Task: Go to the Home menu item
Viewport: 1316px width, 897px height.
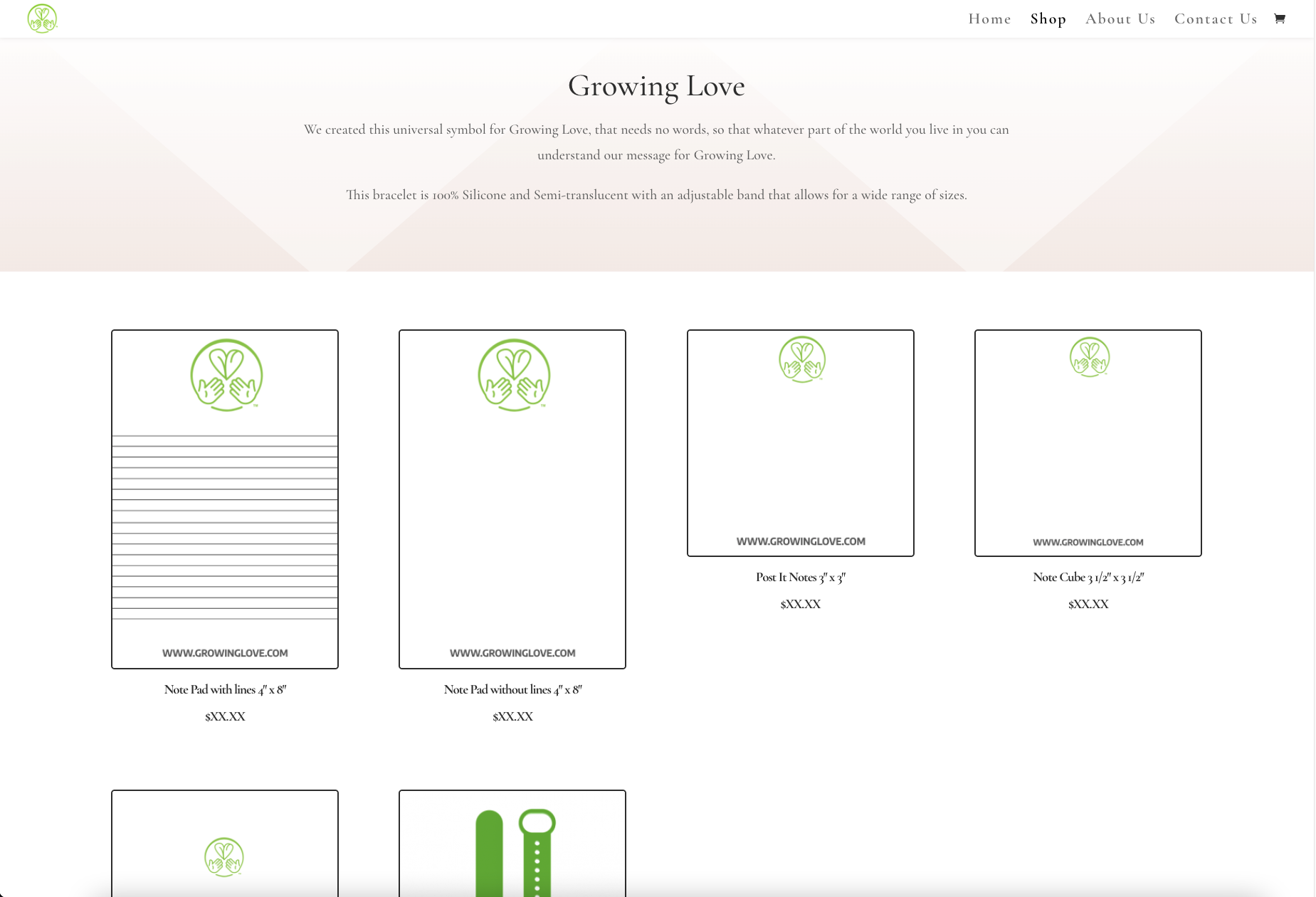Action: tap(989, 19)
